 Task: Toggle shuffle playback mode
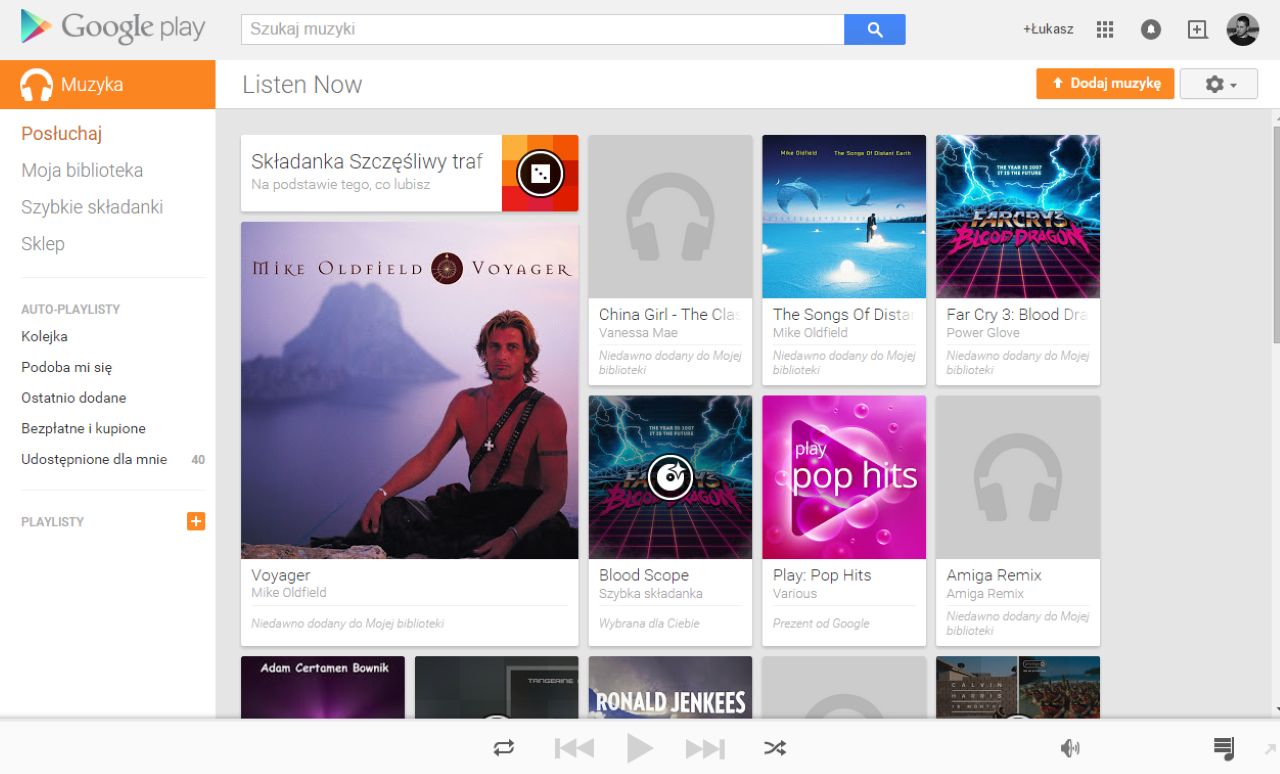pyautogui.click(x=775, y=748)
